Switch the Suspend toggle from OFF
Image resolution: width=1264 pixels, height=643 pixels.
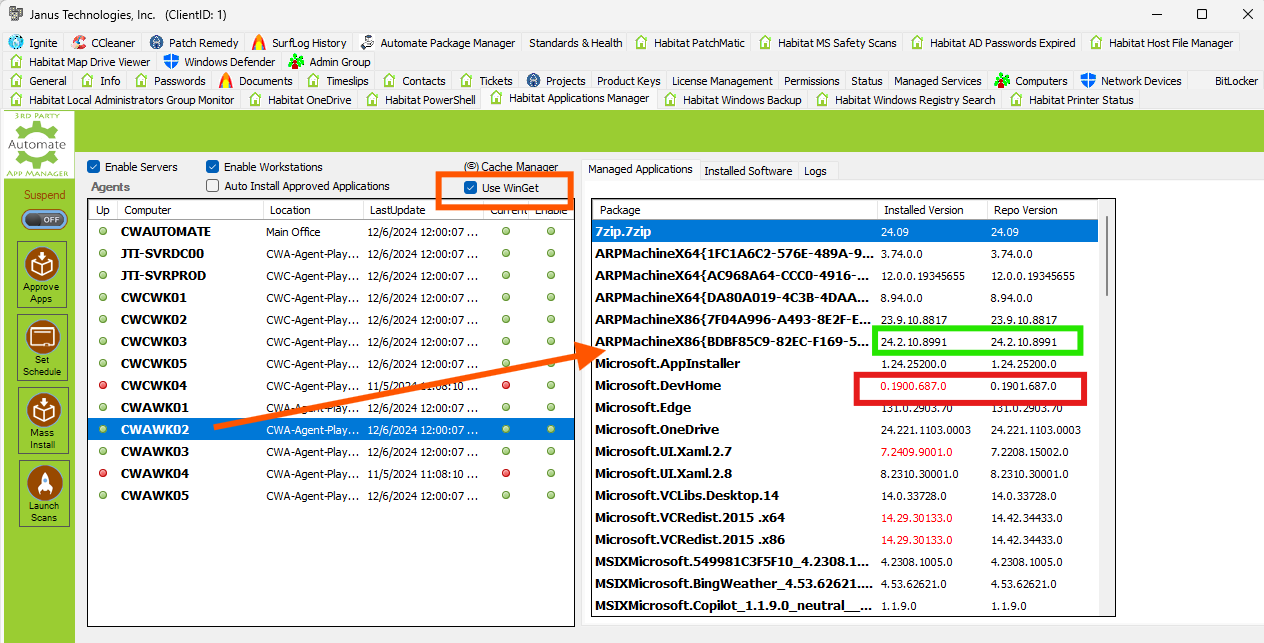coord(43,219)
